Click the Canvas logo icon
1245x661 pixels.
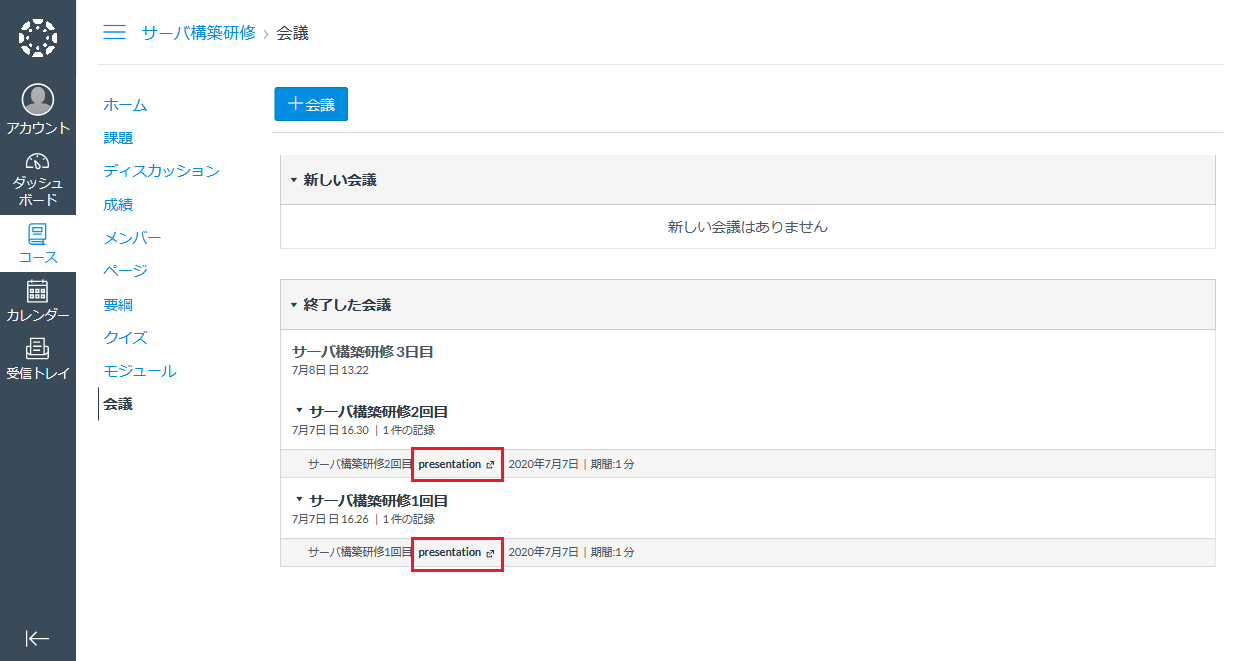click(38, 38)
